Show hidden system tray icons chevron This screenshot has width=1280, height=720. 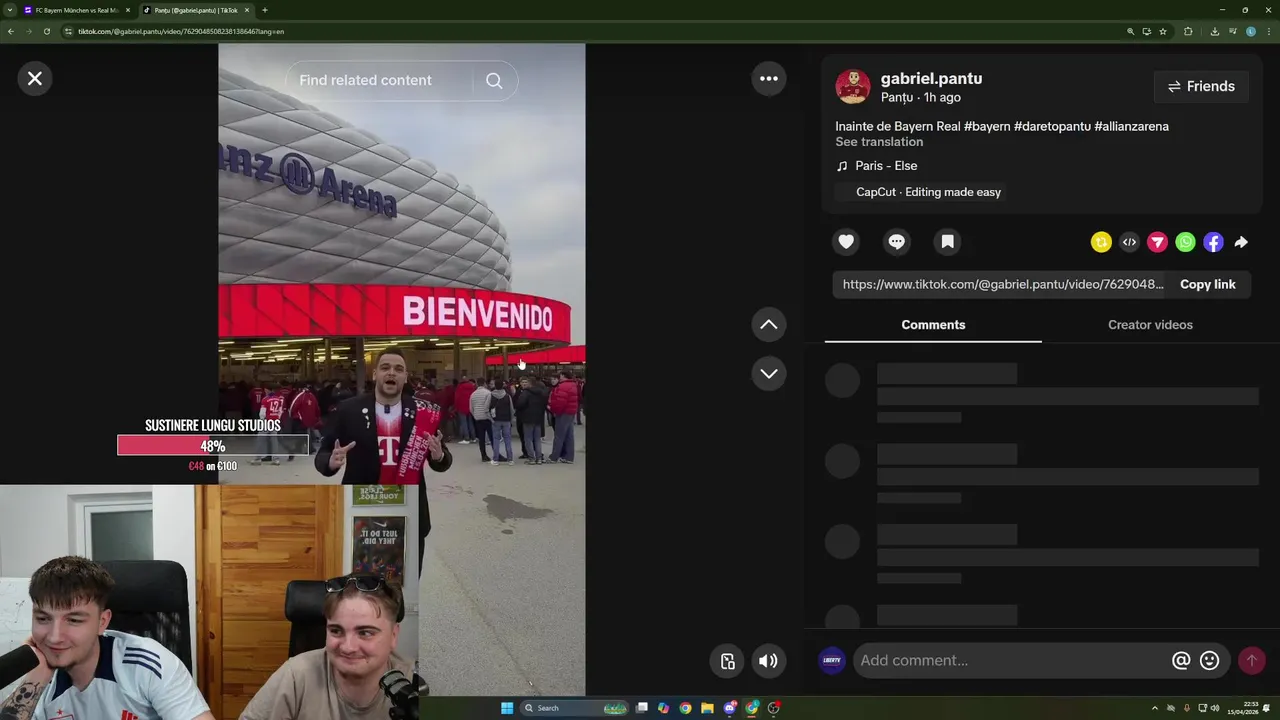[x=1155, y=708]
